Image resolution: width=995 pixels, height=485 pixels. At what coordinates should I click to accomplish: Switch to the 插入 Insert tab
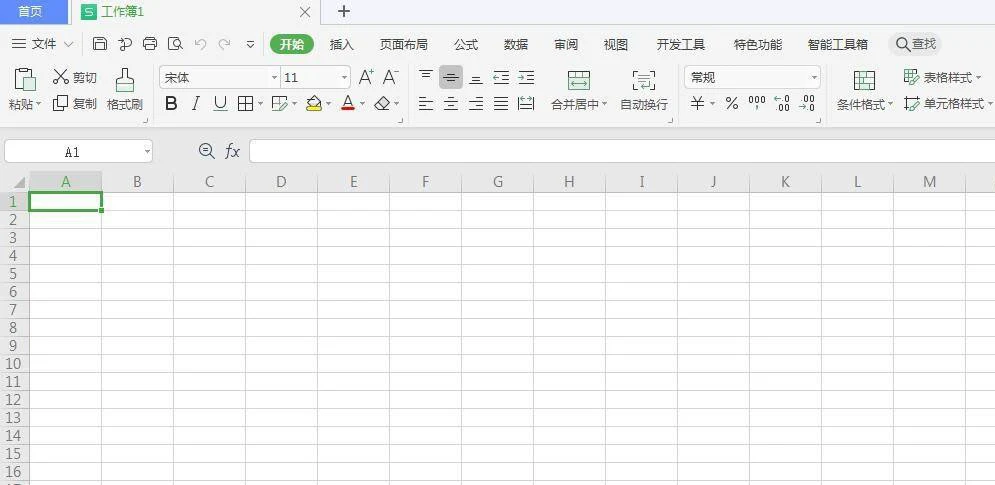(x=341, y=44)
